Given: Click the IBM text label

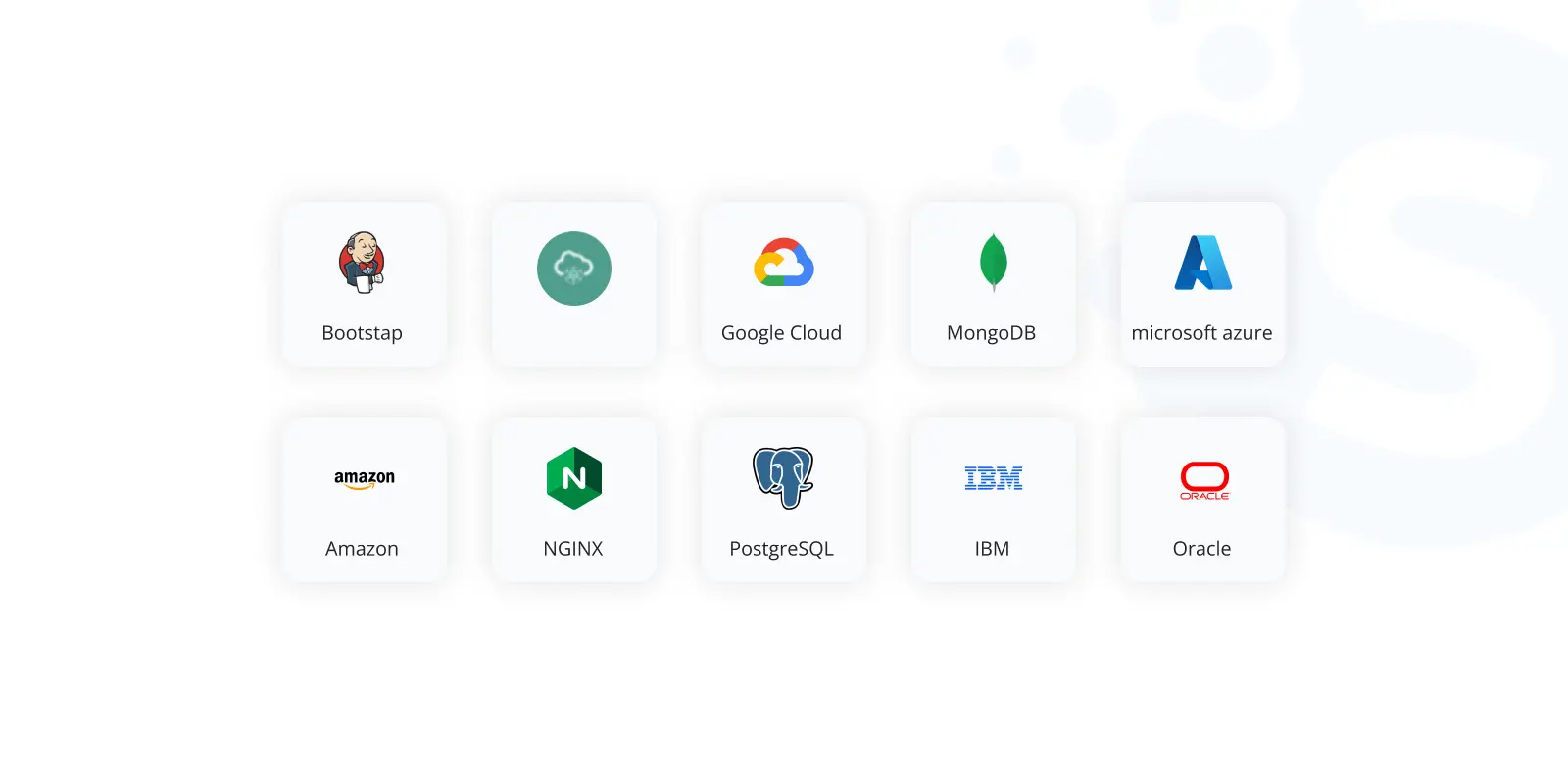Looking at the screenshot, I should coord(992,549).
